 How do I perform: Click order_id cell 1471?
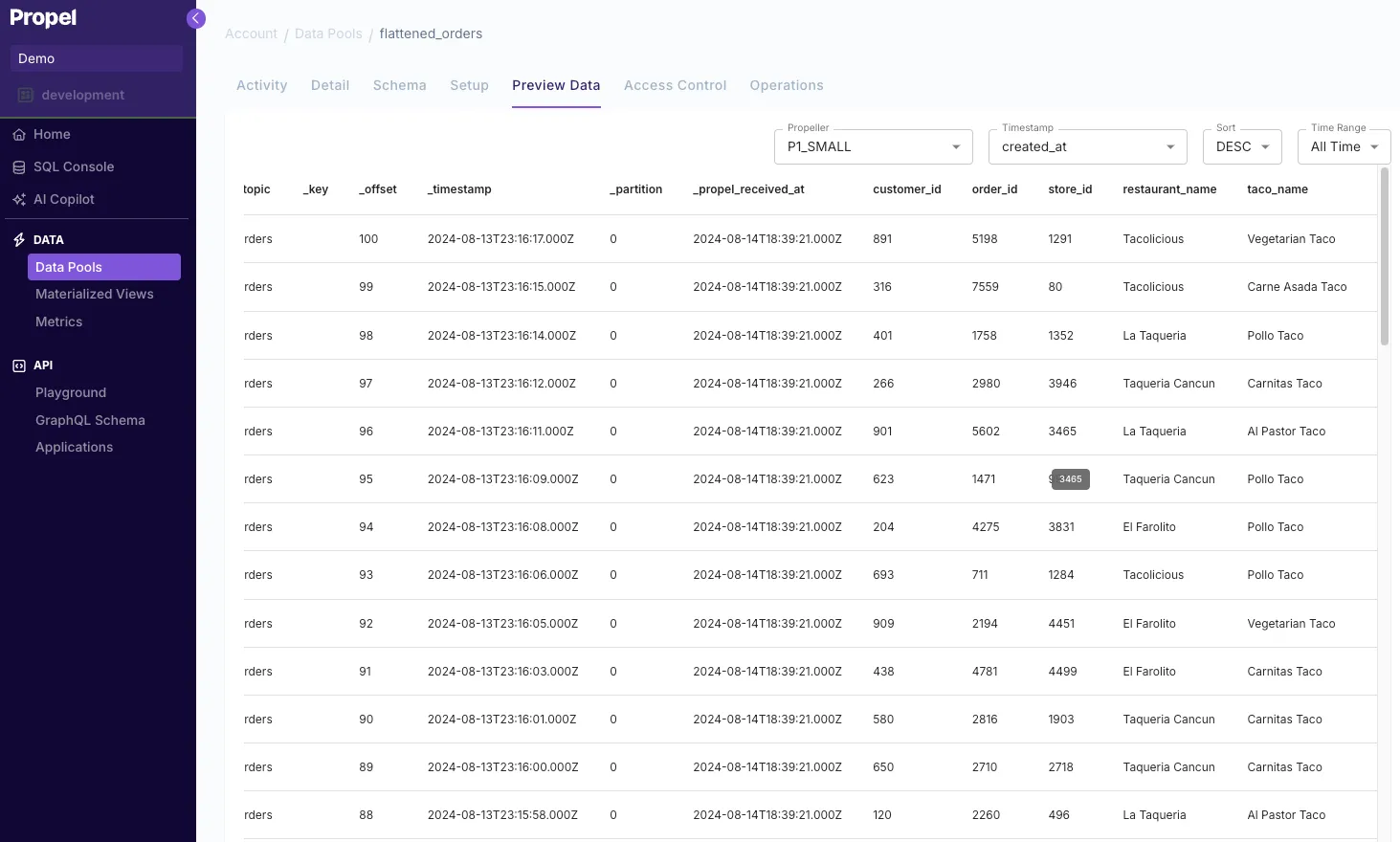984,479
